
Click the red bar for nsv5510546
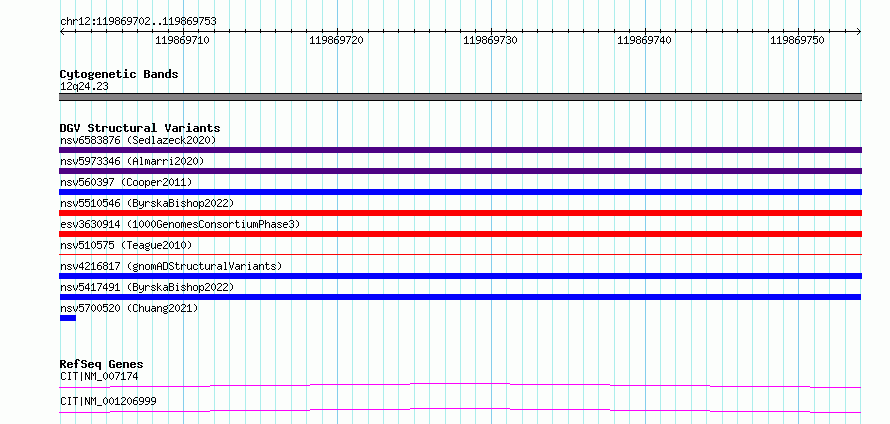point(460,213)
